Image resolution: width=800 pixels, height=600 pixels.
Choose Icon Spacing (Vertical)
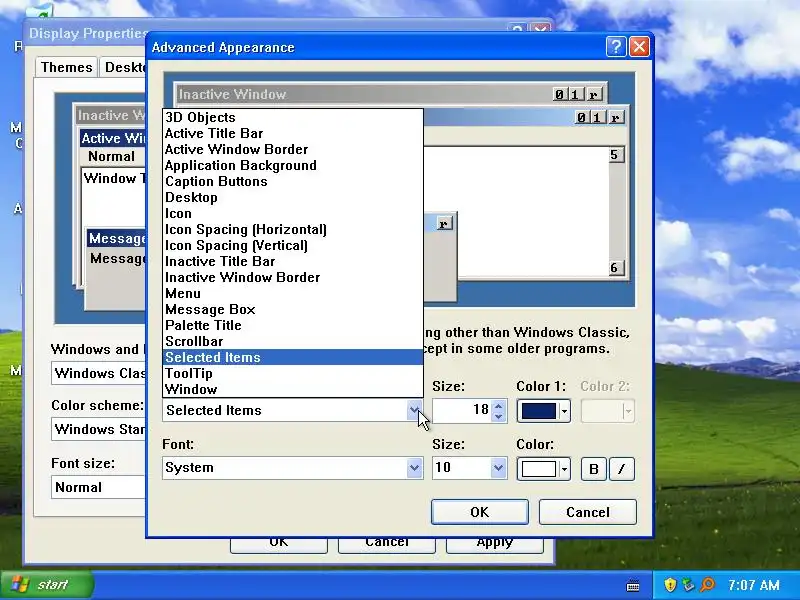point(293,245)
